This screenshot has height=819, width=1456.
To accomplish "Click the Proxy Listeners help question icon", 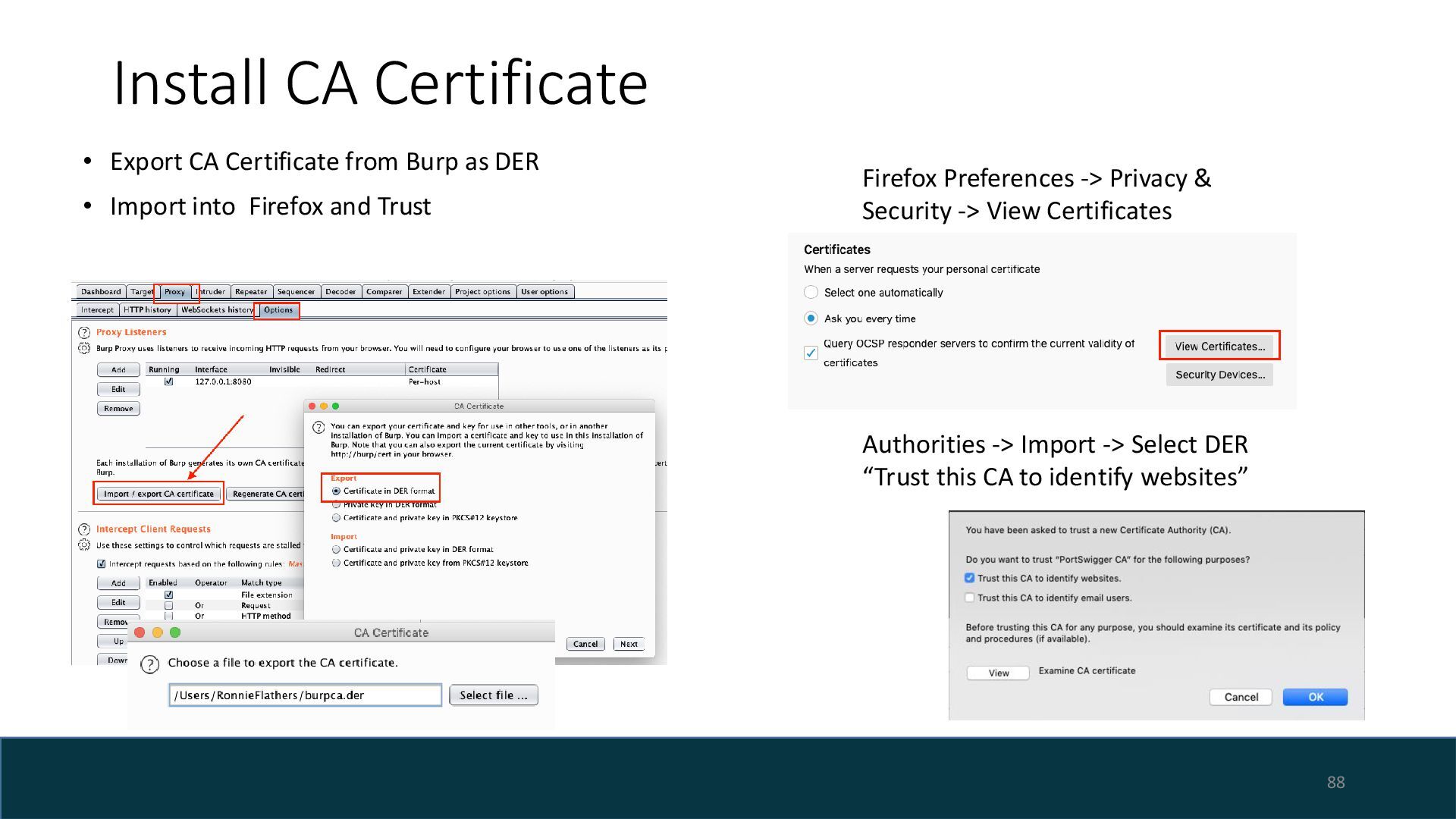I will (84, 332).
